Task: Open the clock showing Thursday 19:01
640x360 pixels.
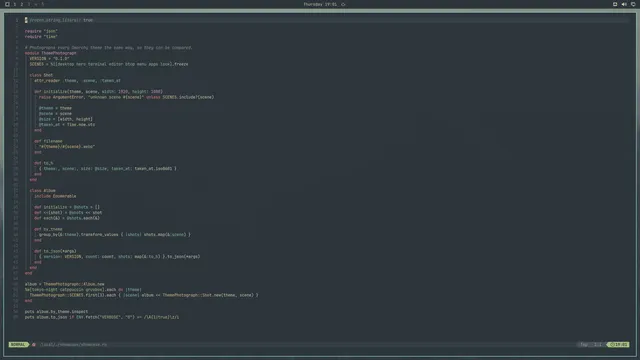Action: (320, 4)
